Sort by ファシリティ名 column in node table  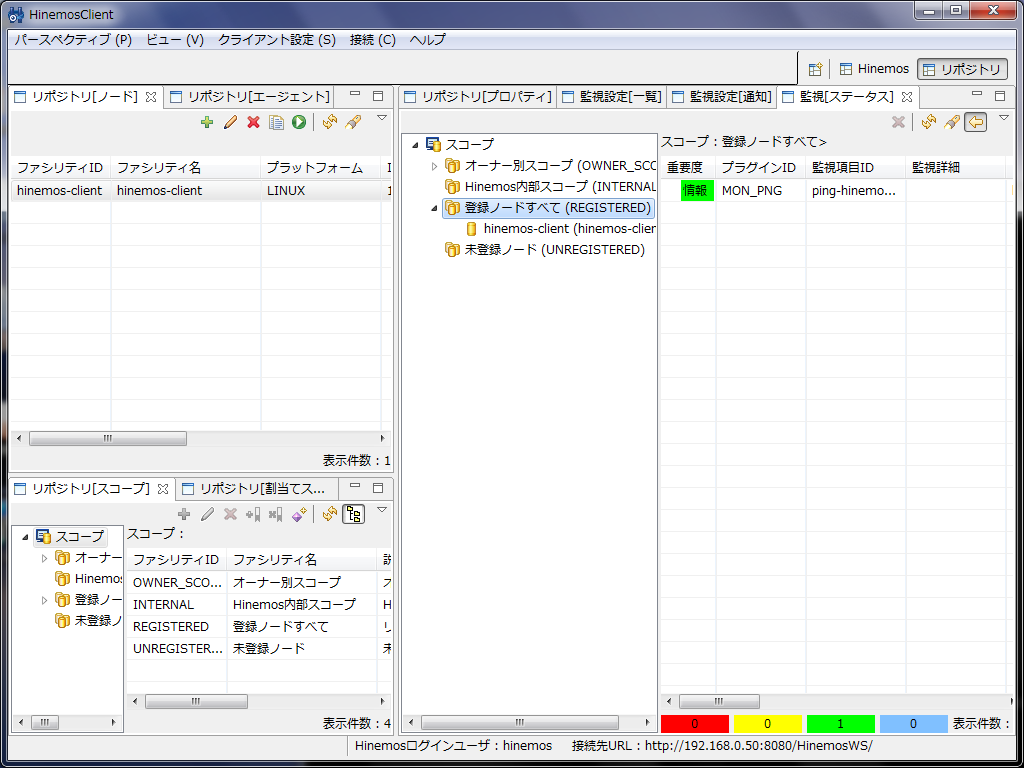point(185,168)
